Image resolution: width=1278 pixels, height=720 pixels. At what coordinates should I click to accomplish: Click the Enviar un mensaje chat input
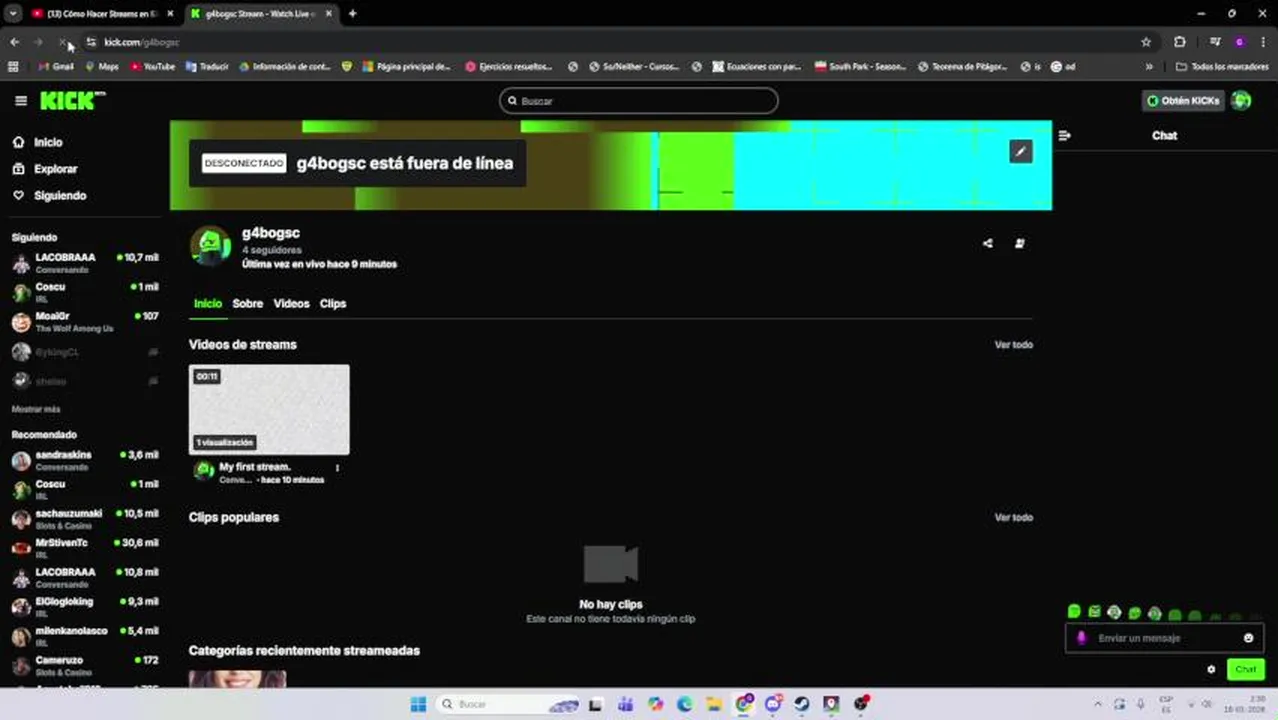coord(1164,638)
